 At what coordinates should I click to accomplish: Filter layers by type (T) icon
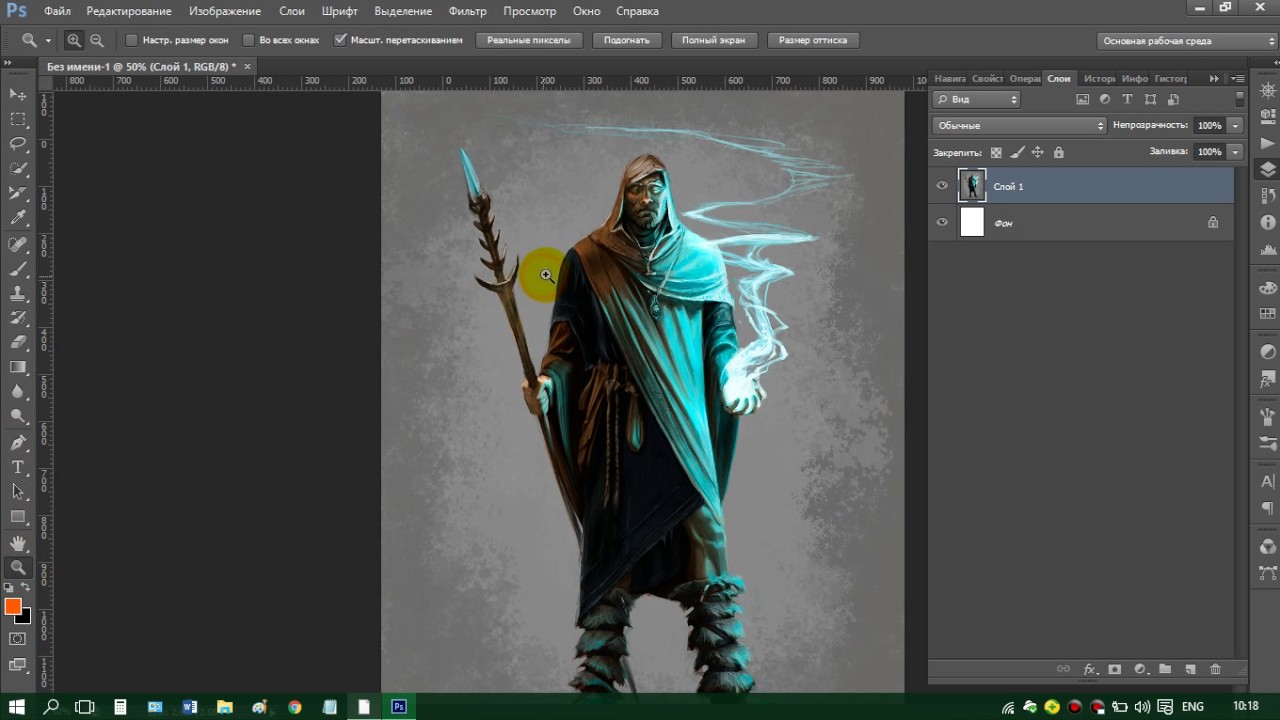(x=1127, y=99)
